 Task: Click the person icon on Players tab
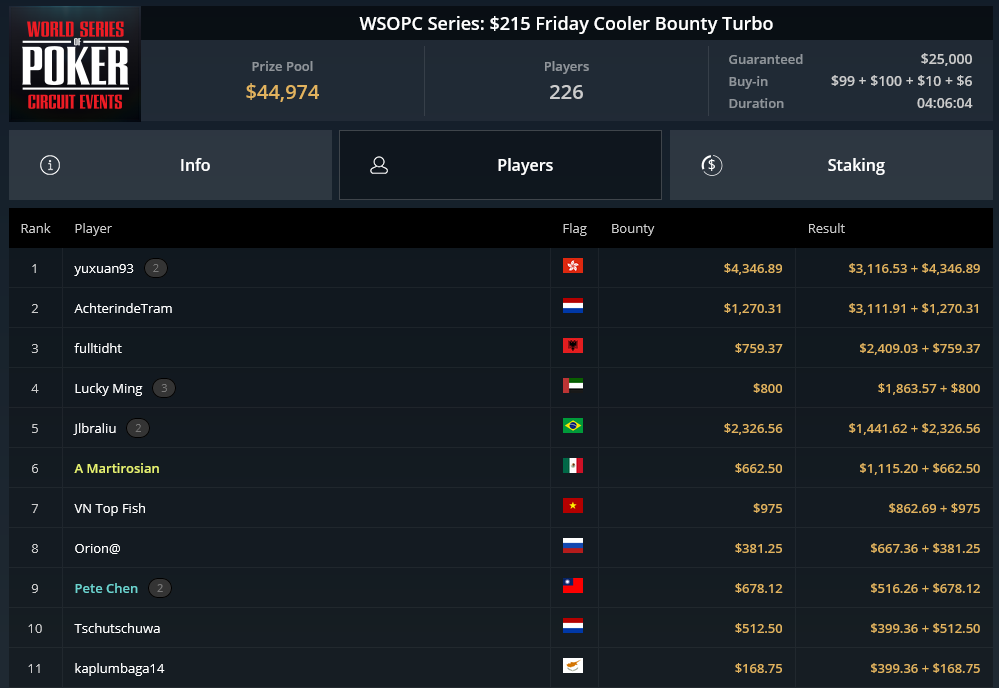379,165
